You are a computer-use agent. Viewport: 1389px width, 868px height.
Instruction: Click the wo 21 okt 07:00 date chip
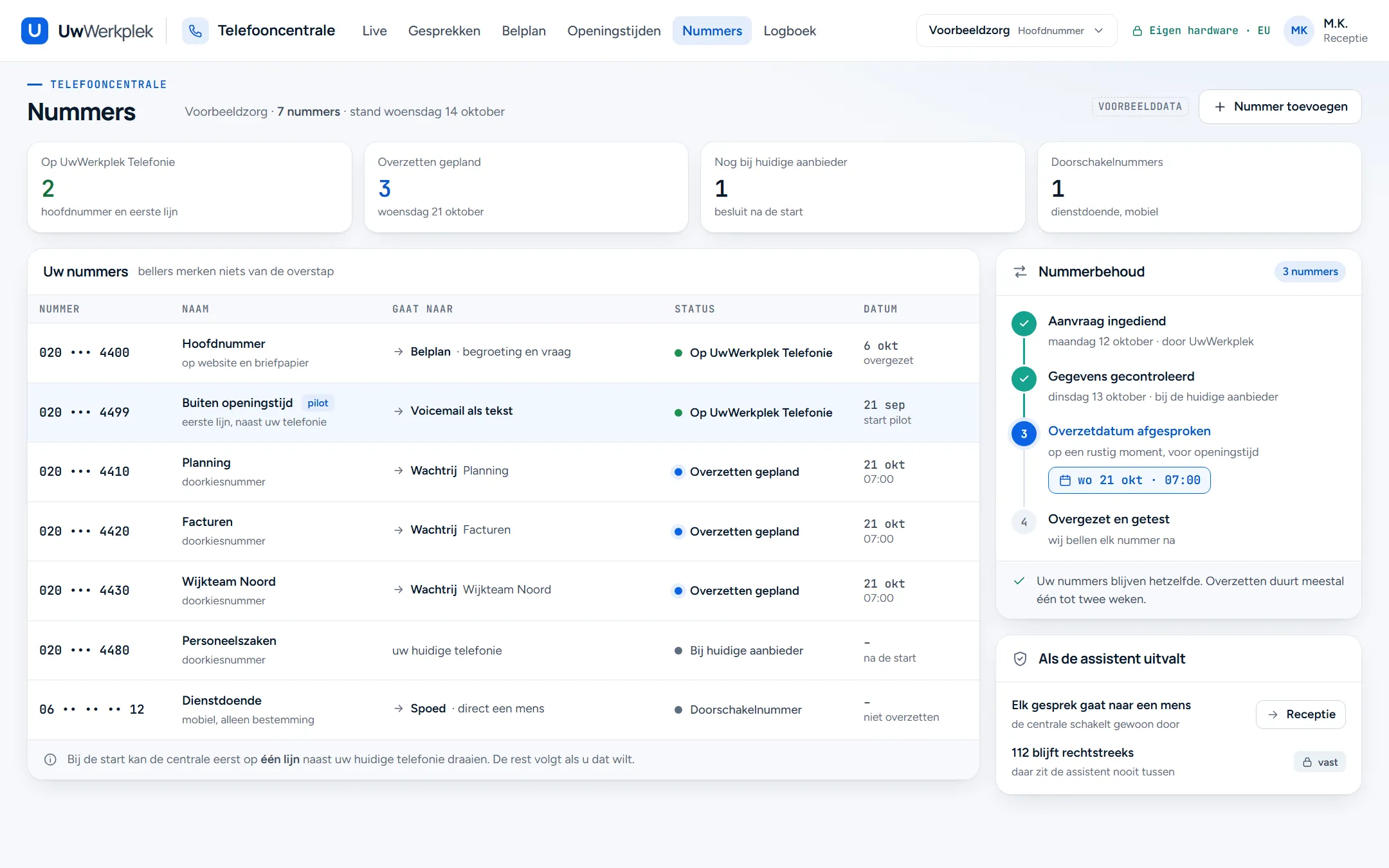click(x=1129, y=480)
